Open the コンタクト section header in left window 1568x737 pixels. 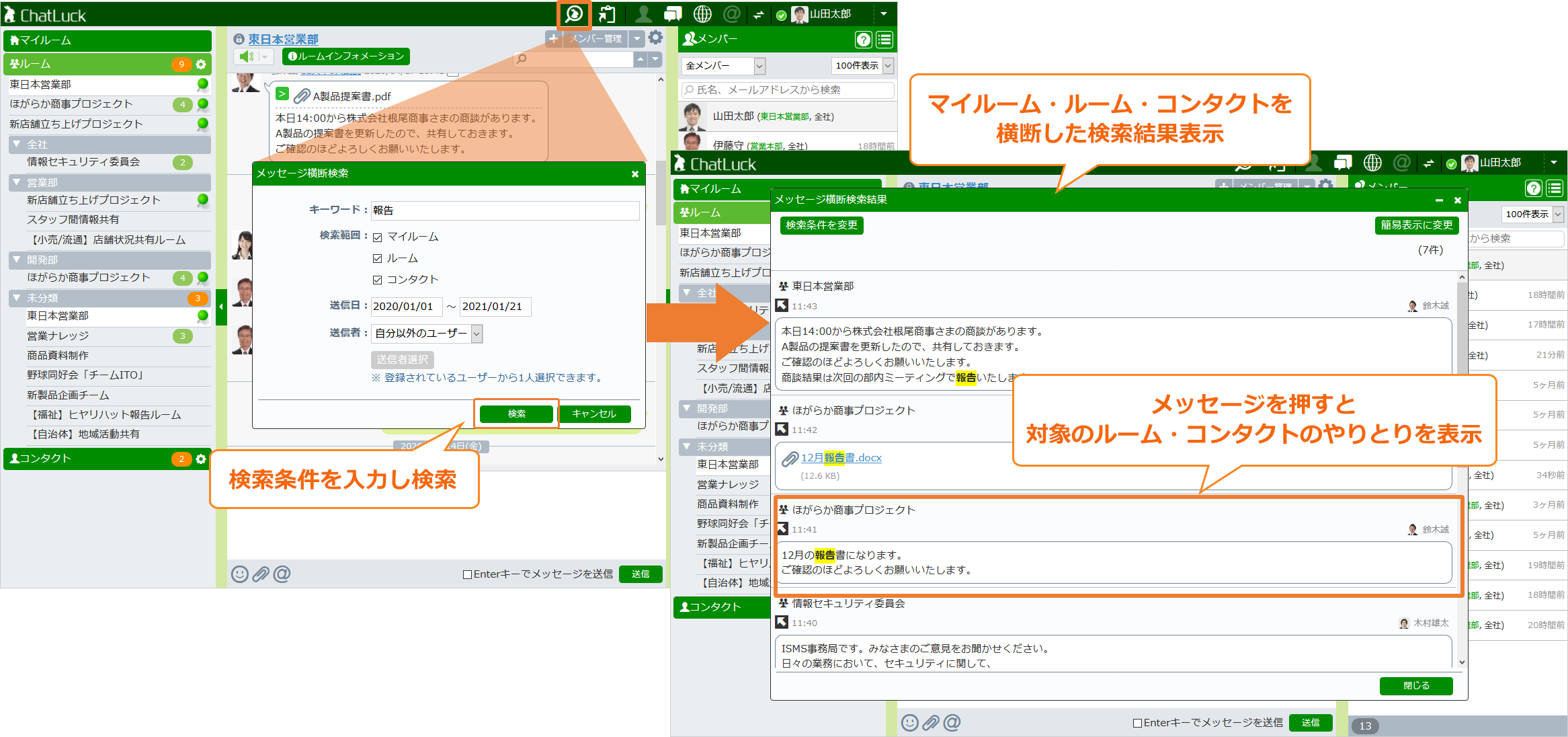coord(108,459)
